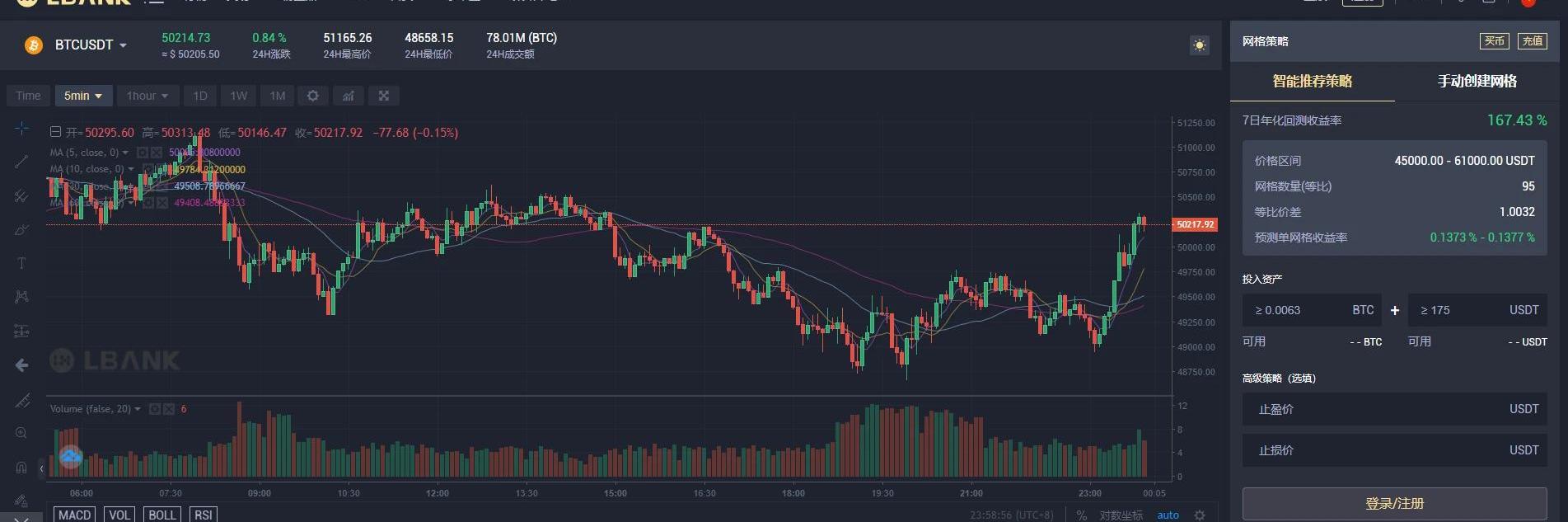Click the fullscreen expand icon

click(x=384, y=96)
